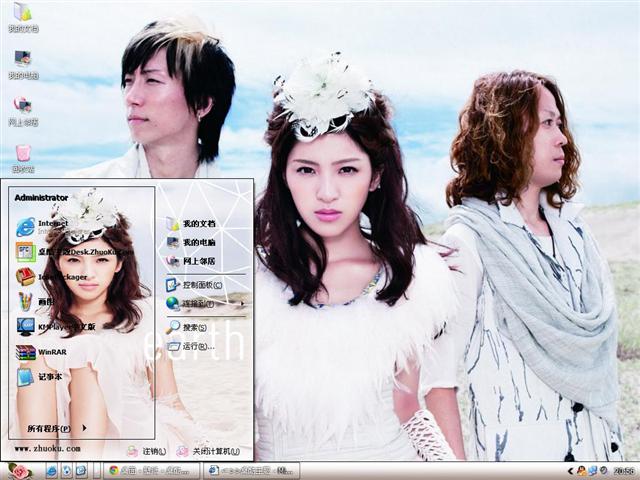
Task: Open WinRAR from the Start menu
Action: coord(41,352)
